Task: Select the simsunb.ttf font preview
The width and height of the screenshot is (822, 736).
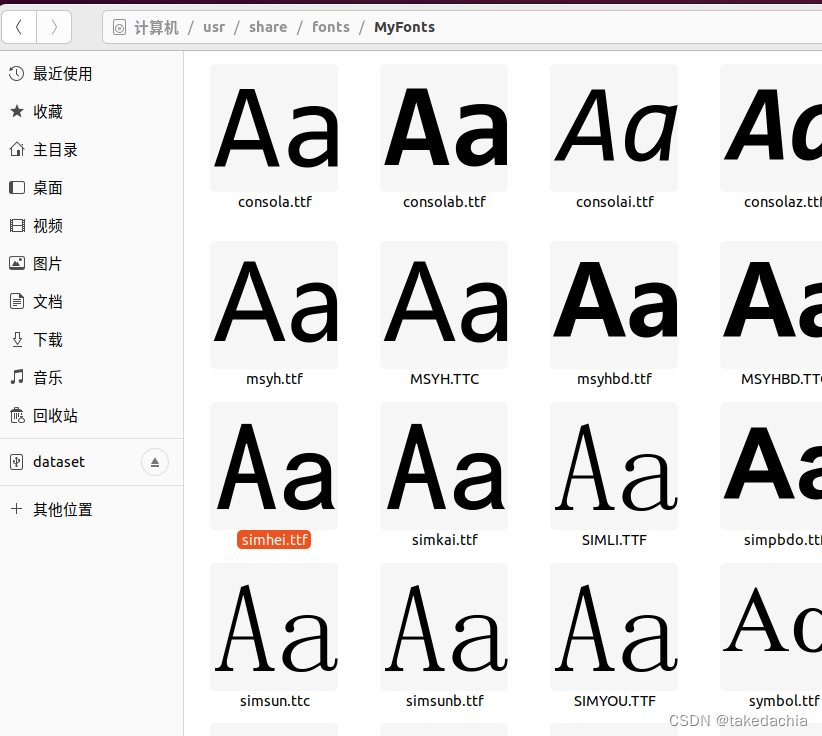Action: (444, 627)
